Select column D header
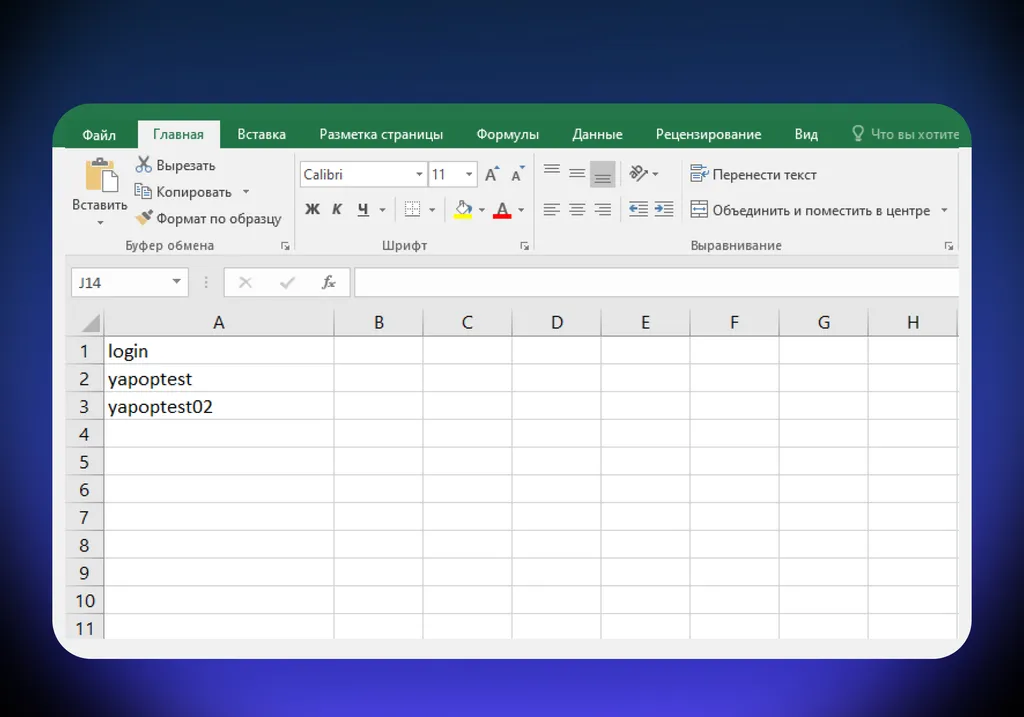The image size is (1024, 717). 556,323
